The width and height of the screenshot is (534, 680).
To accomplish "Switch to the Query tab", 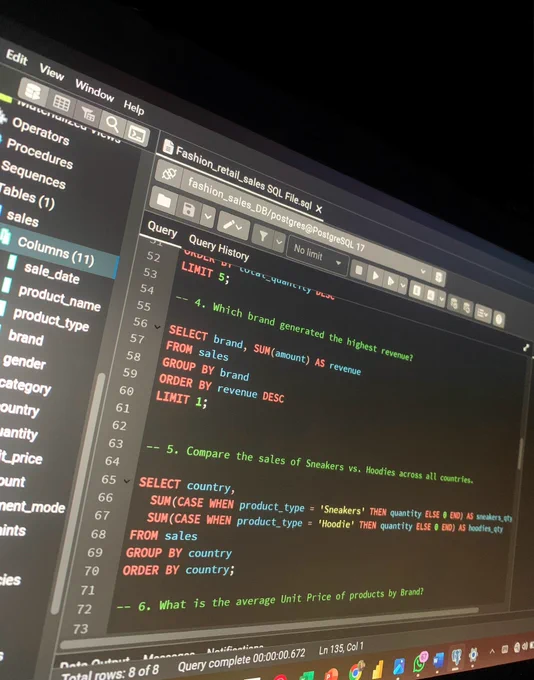I will (162, 229).
